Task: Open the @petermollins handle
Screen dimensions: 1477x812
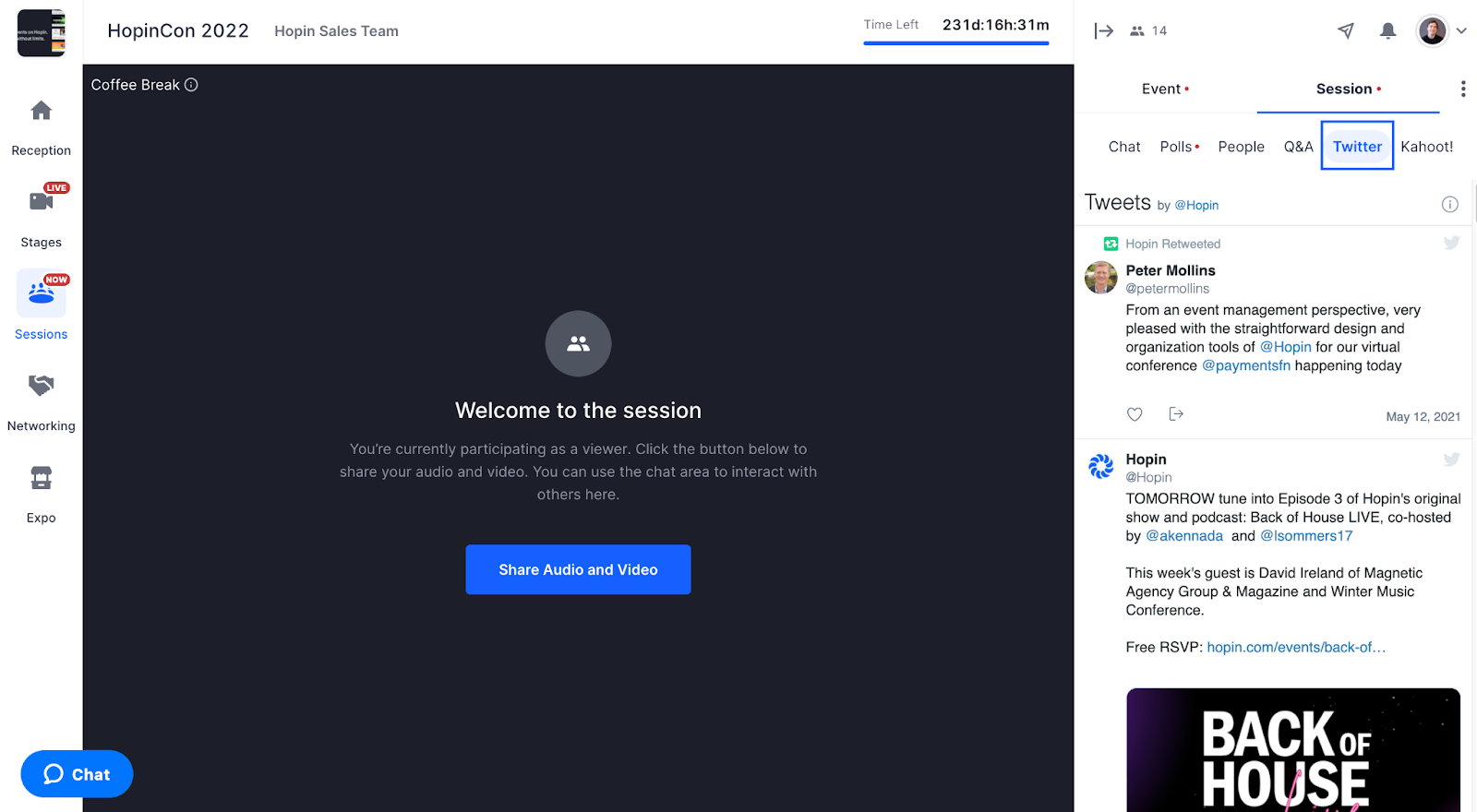Action: pos(1167,289)
